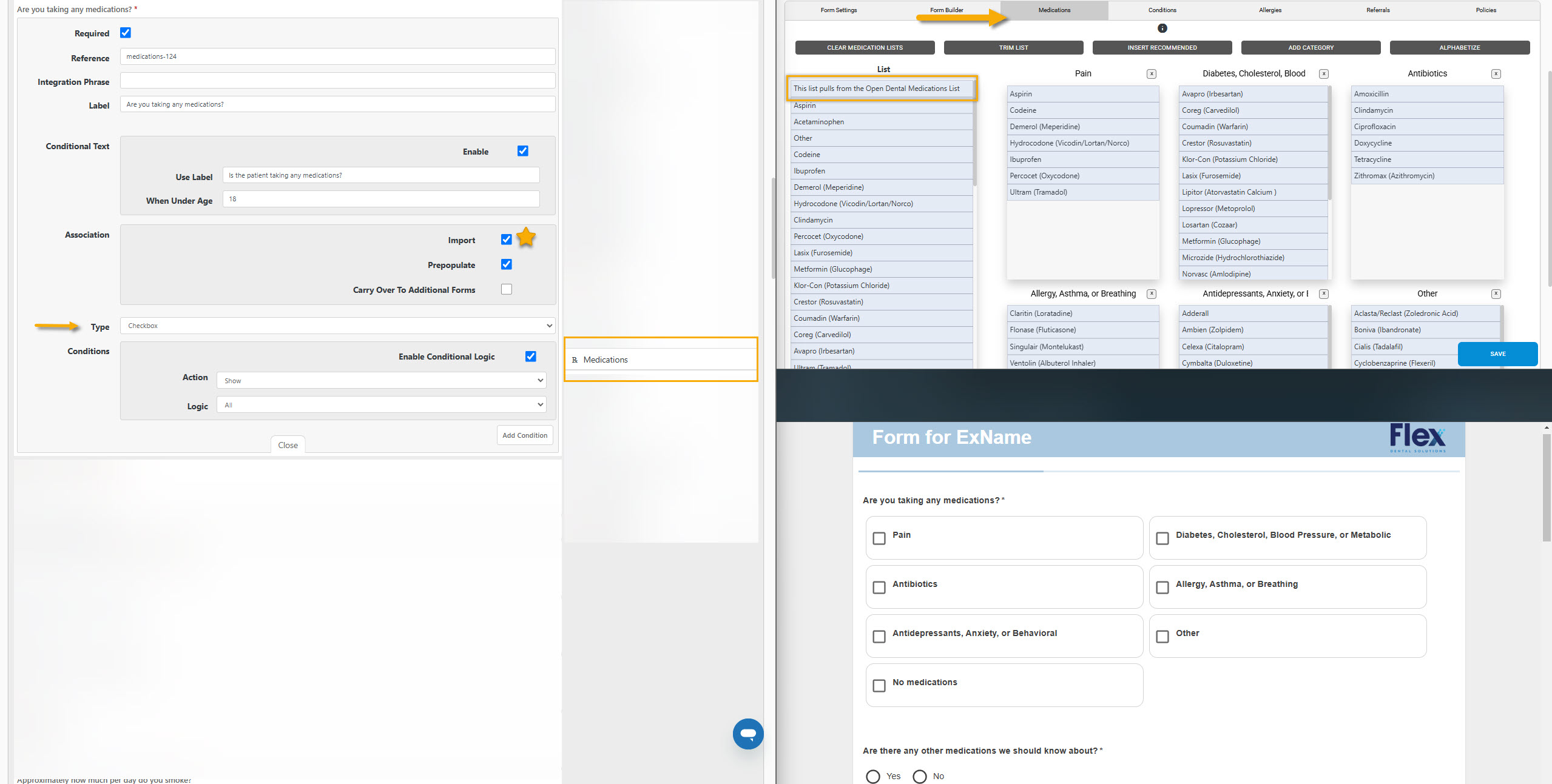Click the Integration Phrase input field
The width and height of the screenshot is (1552, 784).
pos(337,81)
